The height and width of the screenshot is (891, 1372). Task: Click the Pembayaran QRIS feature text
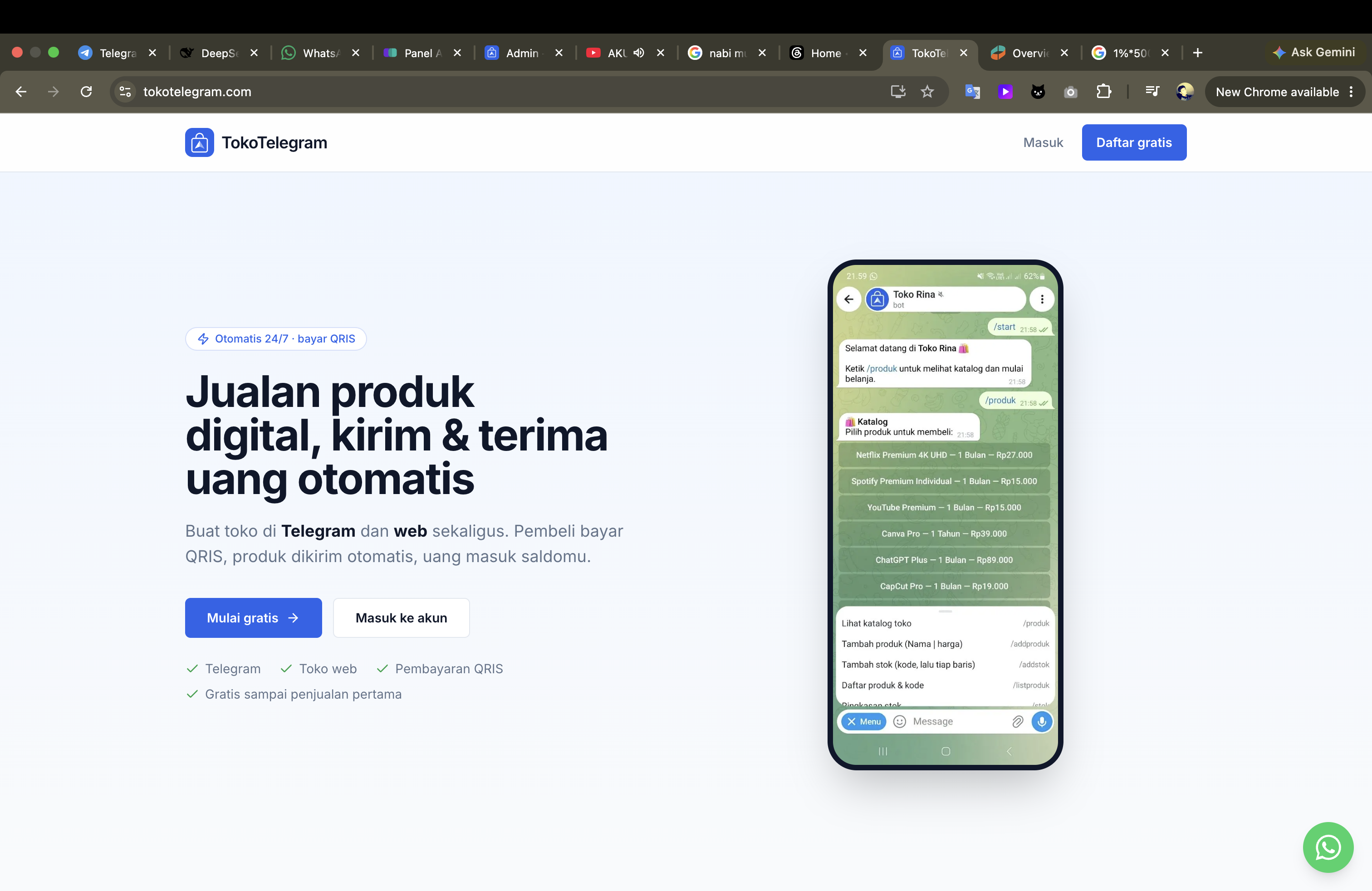click(x=449, y=669)
